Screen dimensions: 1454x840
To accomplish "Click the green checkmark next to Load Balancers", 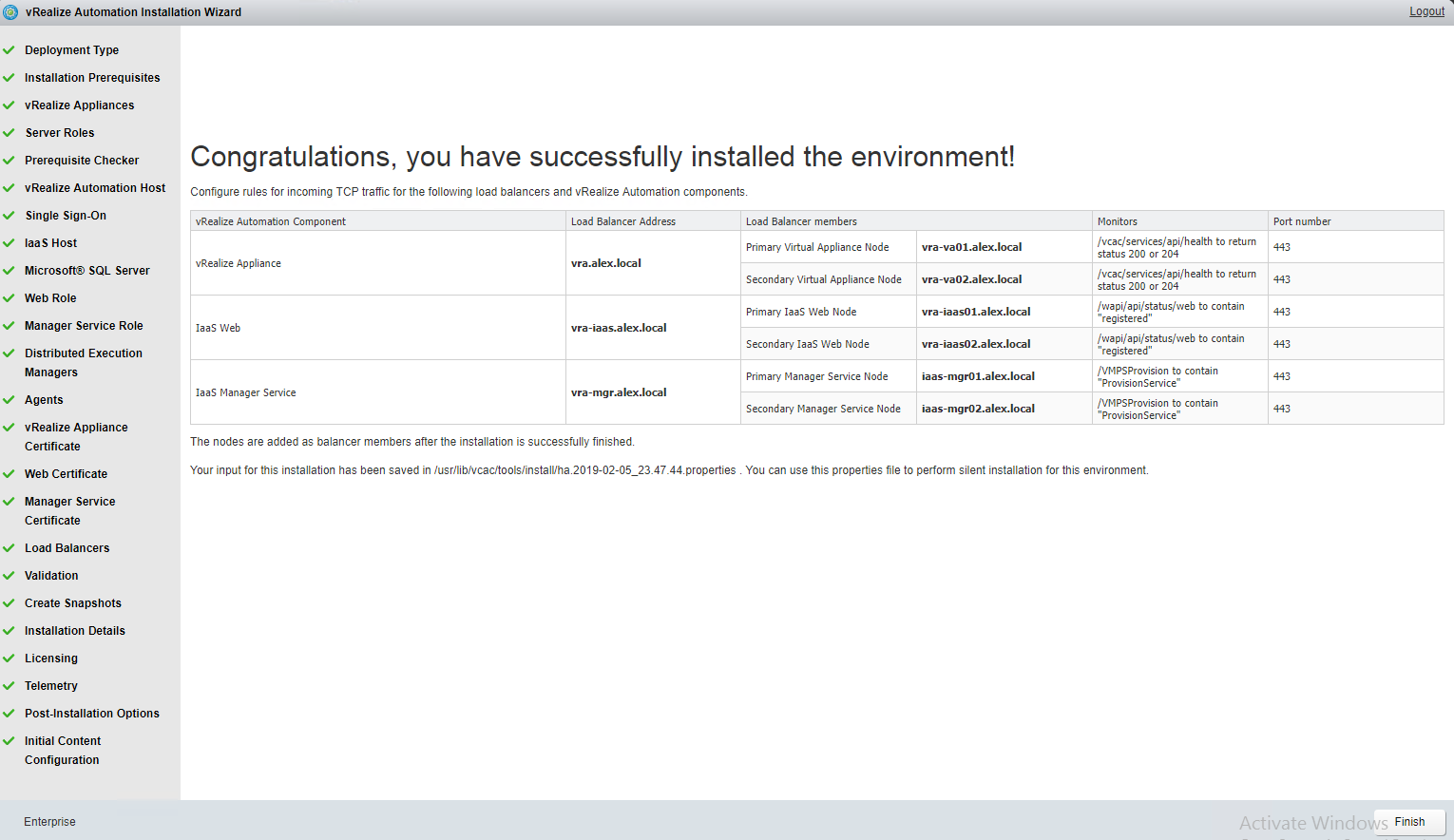I will 9,548.
